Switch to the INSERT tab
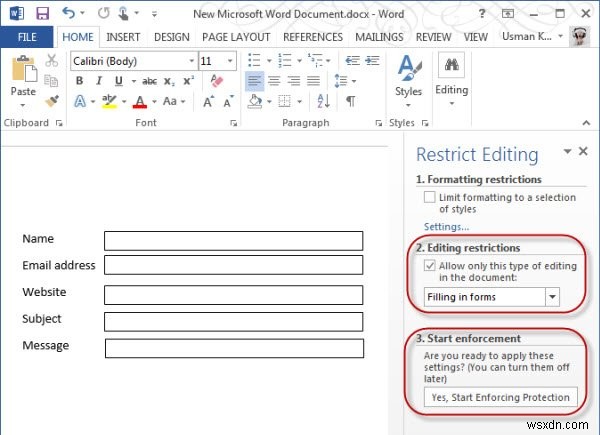This screenshot has width=600, height=435. 123,37
